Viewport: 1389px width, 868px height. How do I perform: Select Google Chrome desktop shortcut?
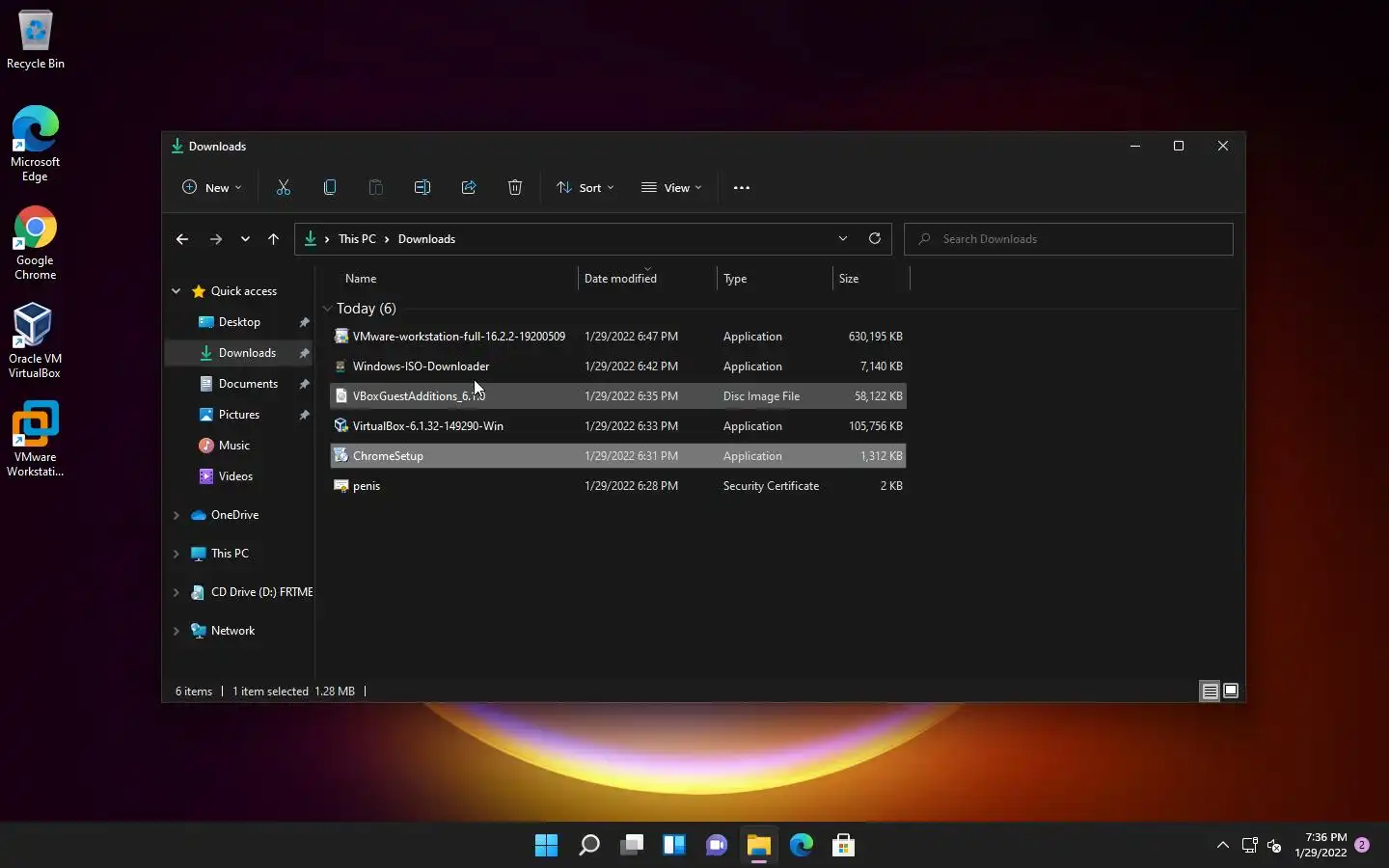(x=36, y=243)
